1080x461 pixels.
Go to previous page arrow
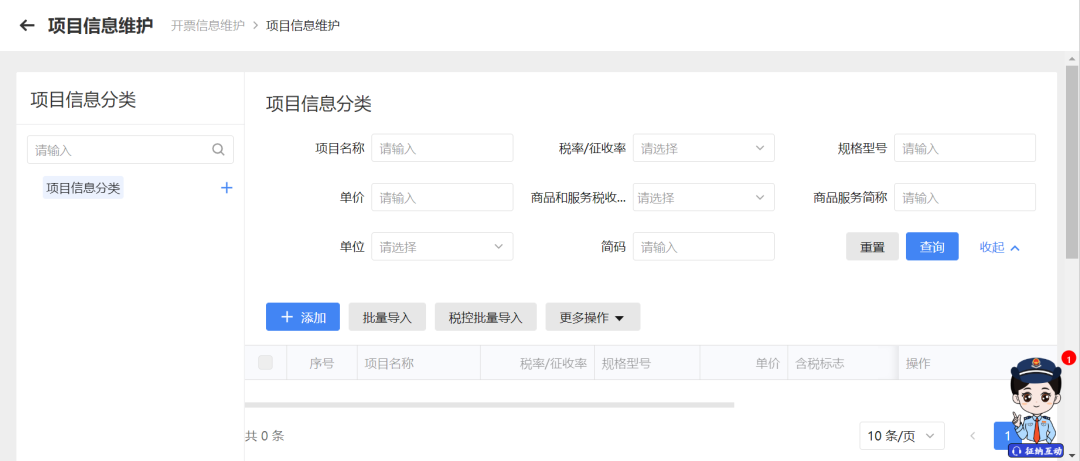972,436
